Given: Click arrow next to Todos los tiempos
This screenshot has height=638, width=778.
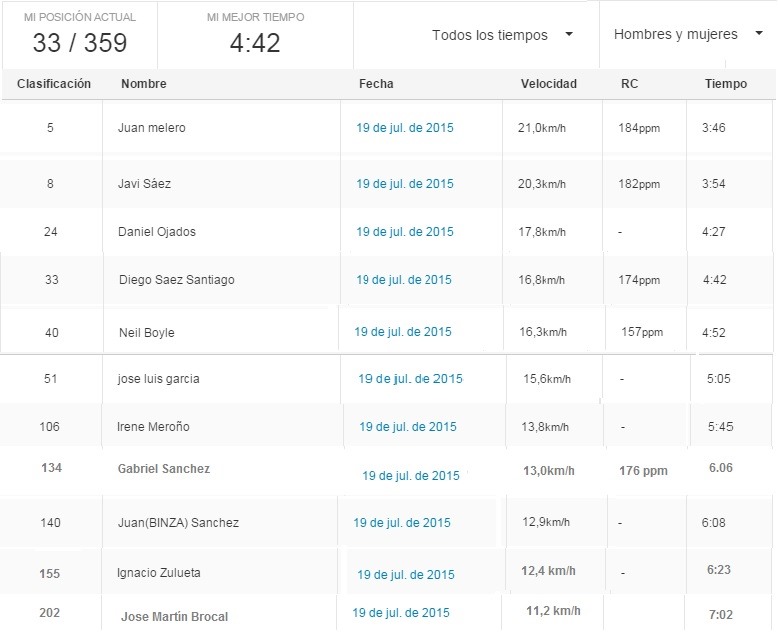Looking at the screenshot, I should (569, 34).
